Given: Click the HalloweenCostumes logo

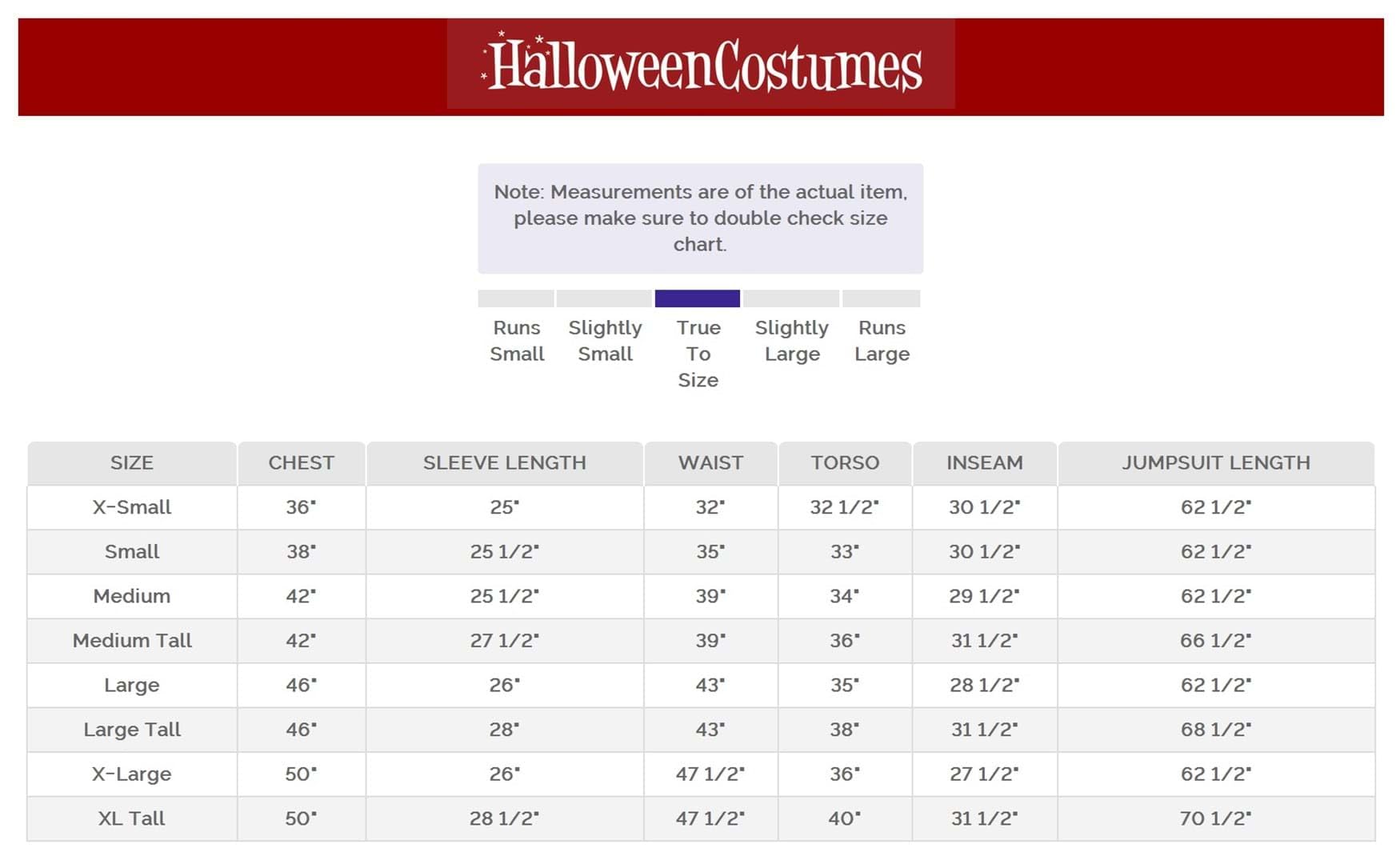Looking at the screenshot, I should click(x=701, y=65).
